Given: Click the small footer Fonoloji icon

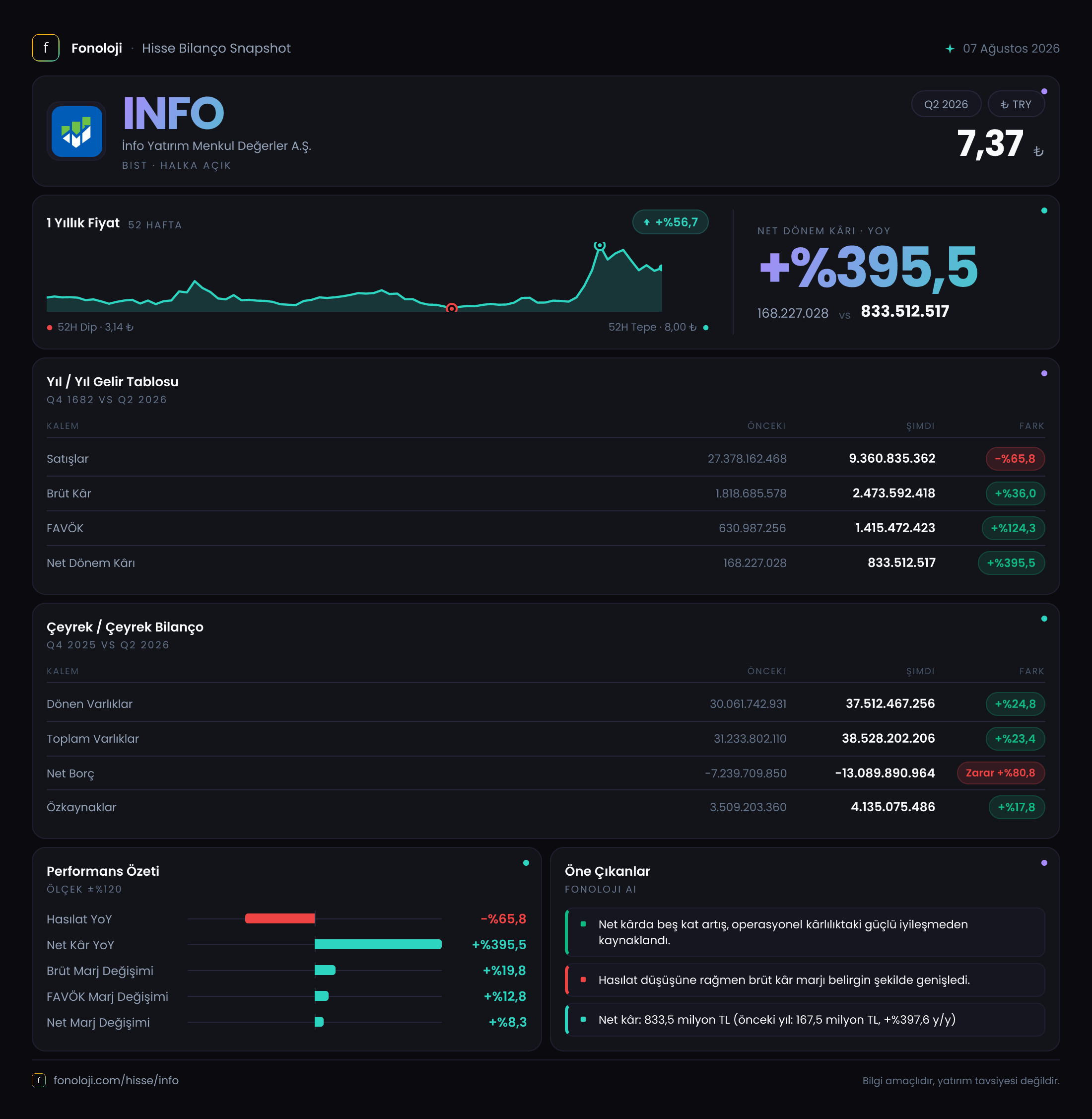Looking at the screenshot, I should 38,1081.
